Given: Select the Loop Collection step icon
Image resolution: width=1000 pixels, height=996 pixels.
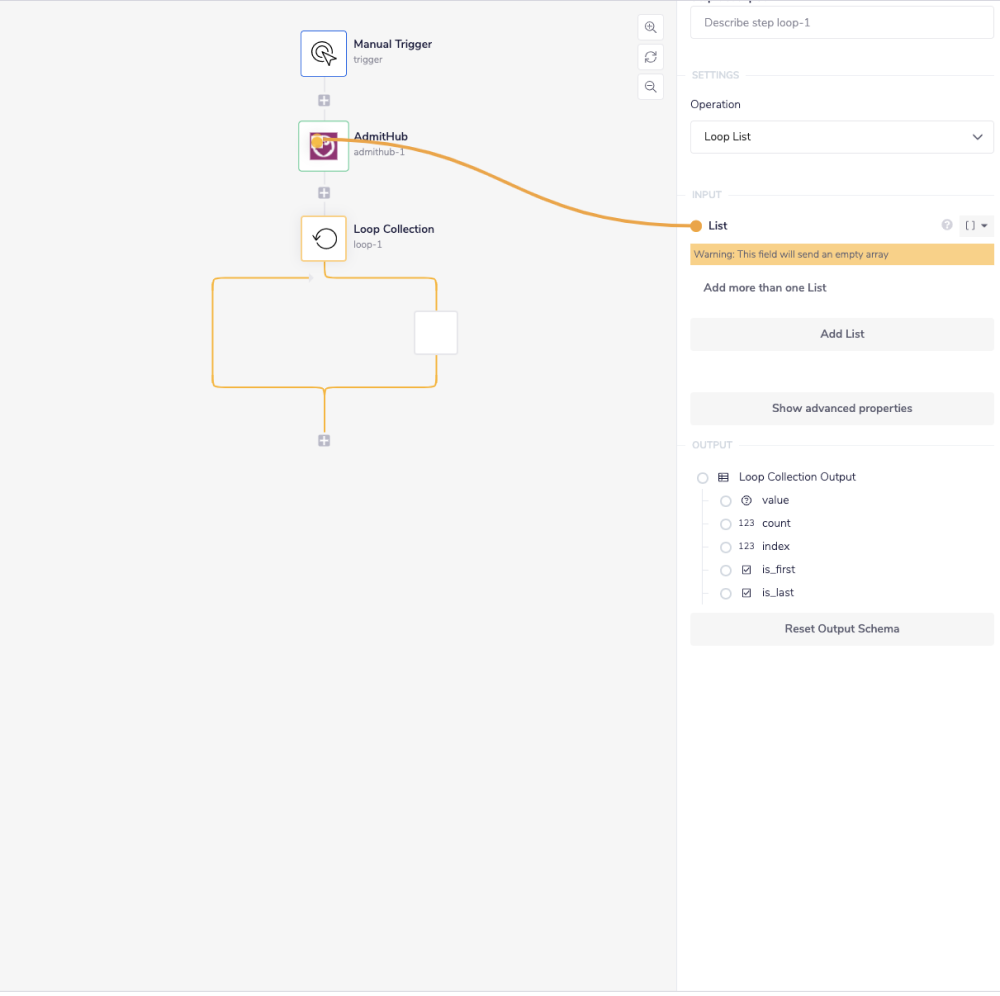Looking at the screenshot, I should tap(324, 238).
